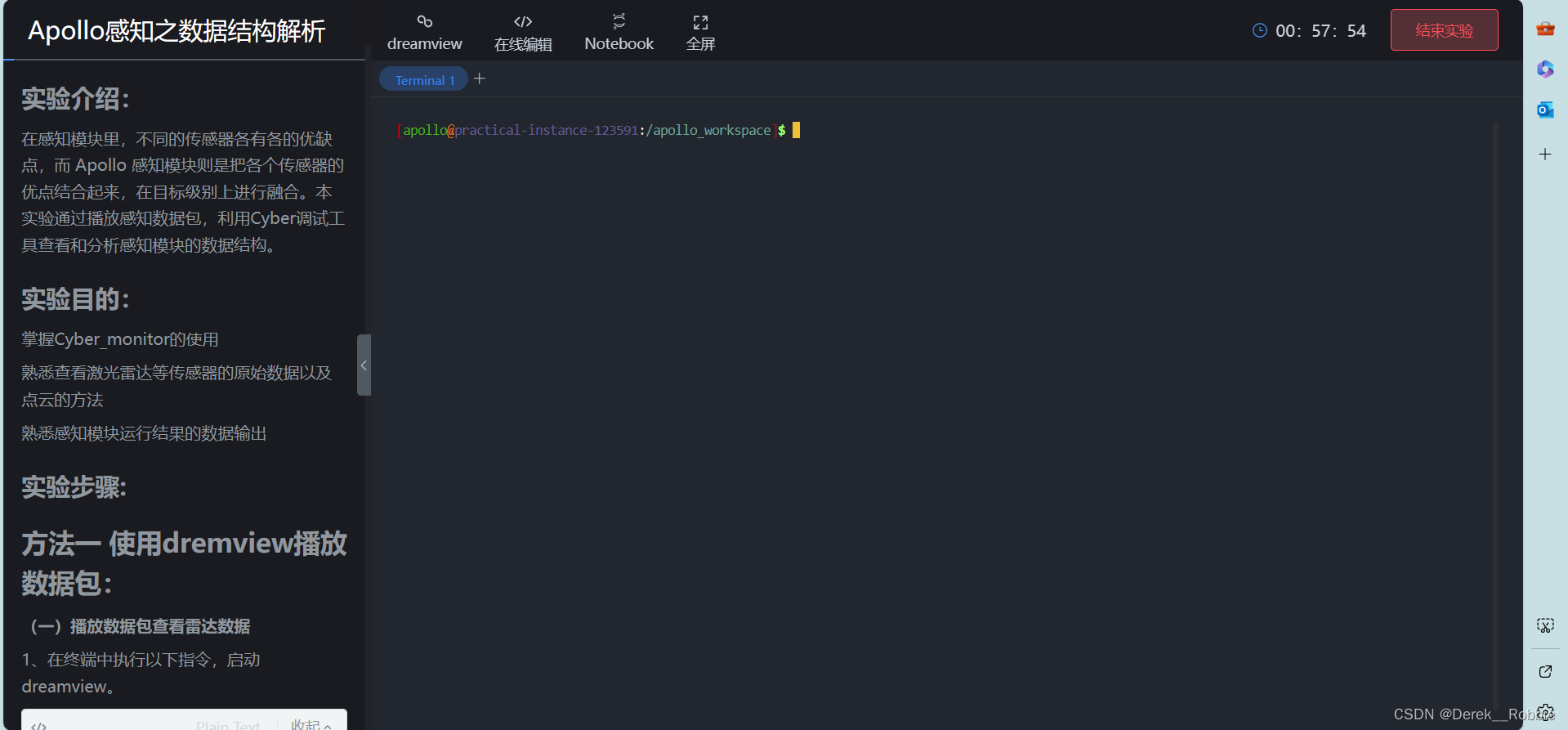The width and height of the screenshot is (1568, 730).
Task: Select the Terminal 1 tab
Action: [x=424, y=79]
